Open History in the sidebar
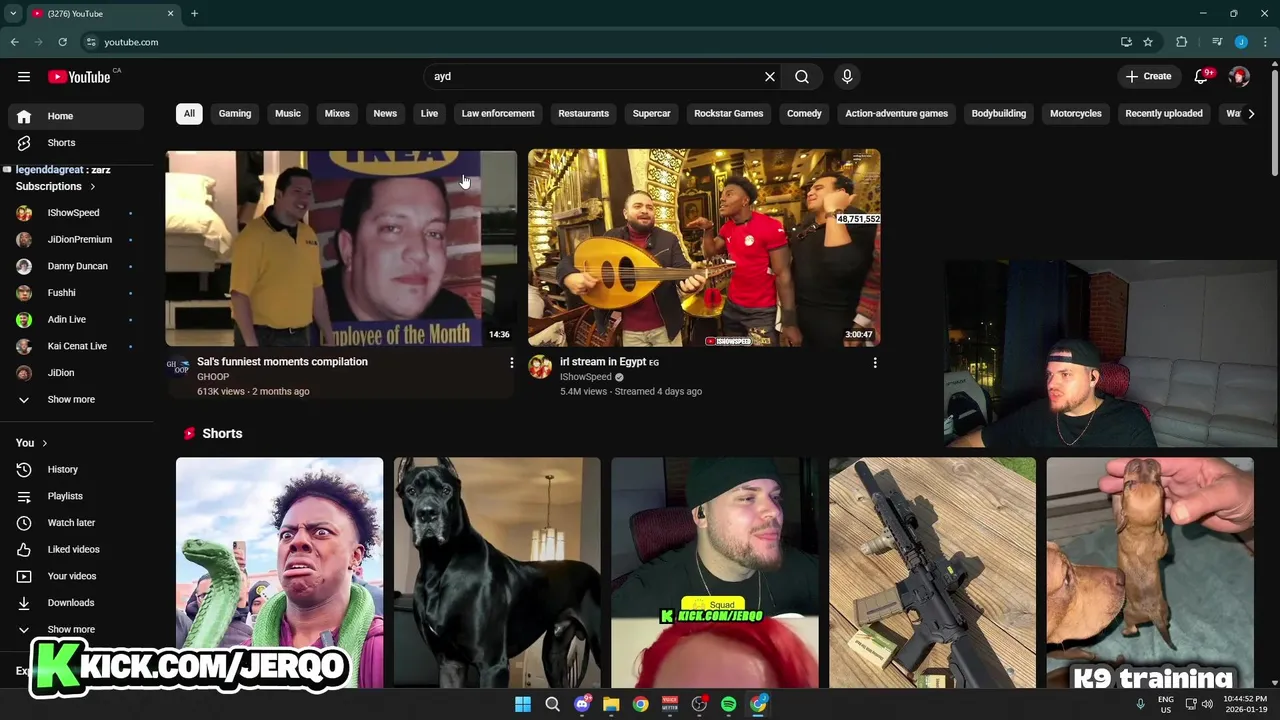Viewport: 1280px width, 720px height. pyautogui.click(x=76, y=469)
